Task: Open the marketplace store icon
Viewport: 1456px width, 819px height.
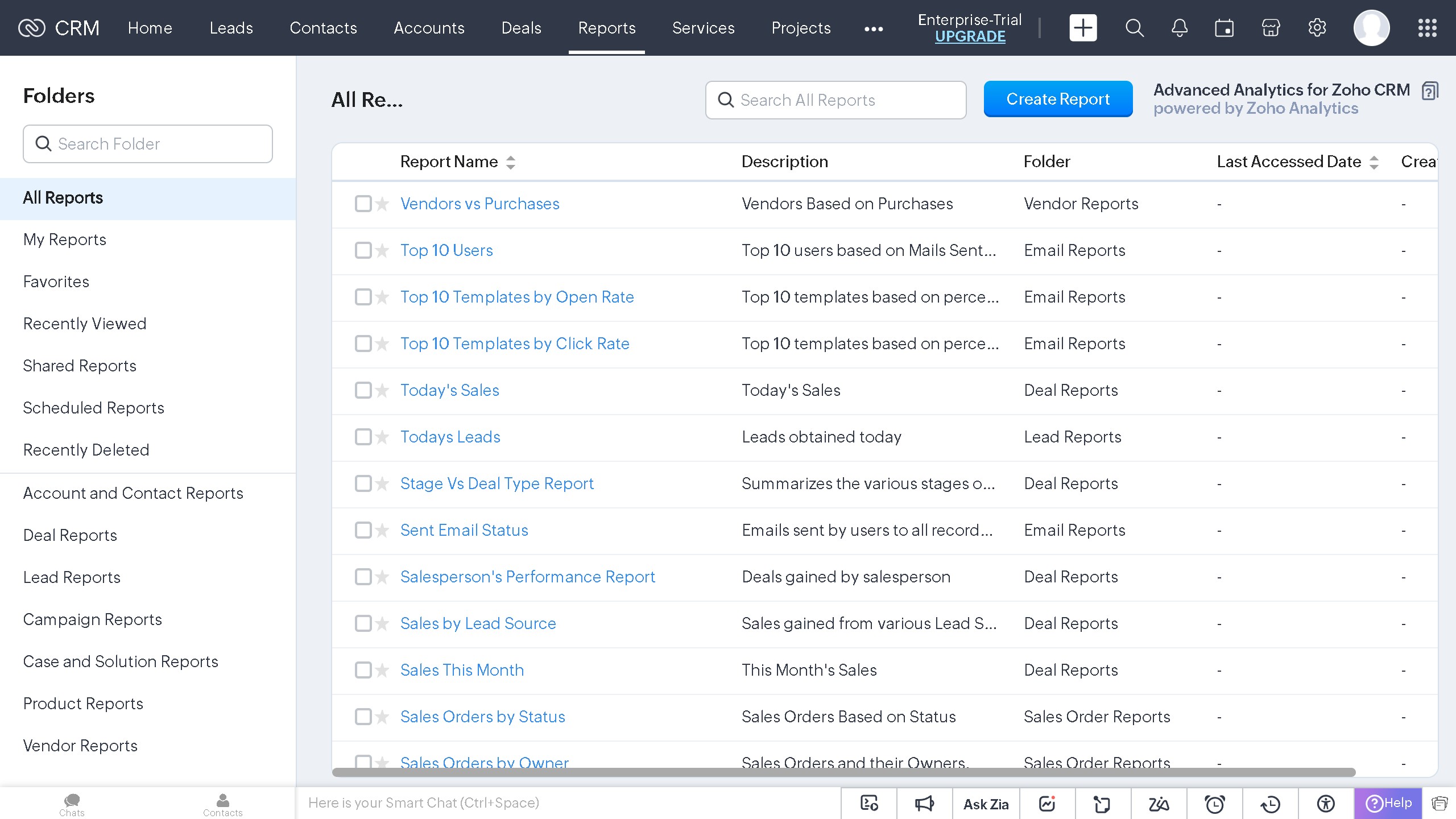Action: point(1271,28)
